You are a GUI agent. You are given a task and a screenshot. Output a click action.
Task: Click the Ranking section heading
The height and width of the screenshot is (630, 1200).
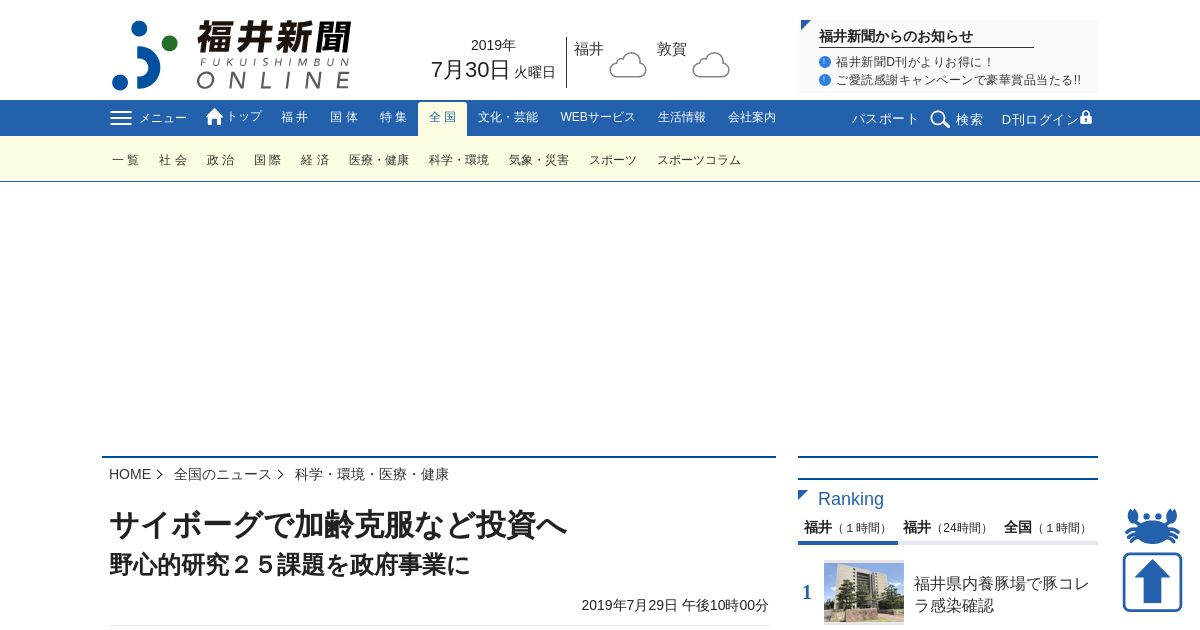pyautogui.click(x=851, y=499)
